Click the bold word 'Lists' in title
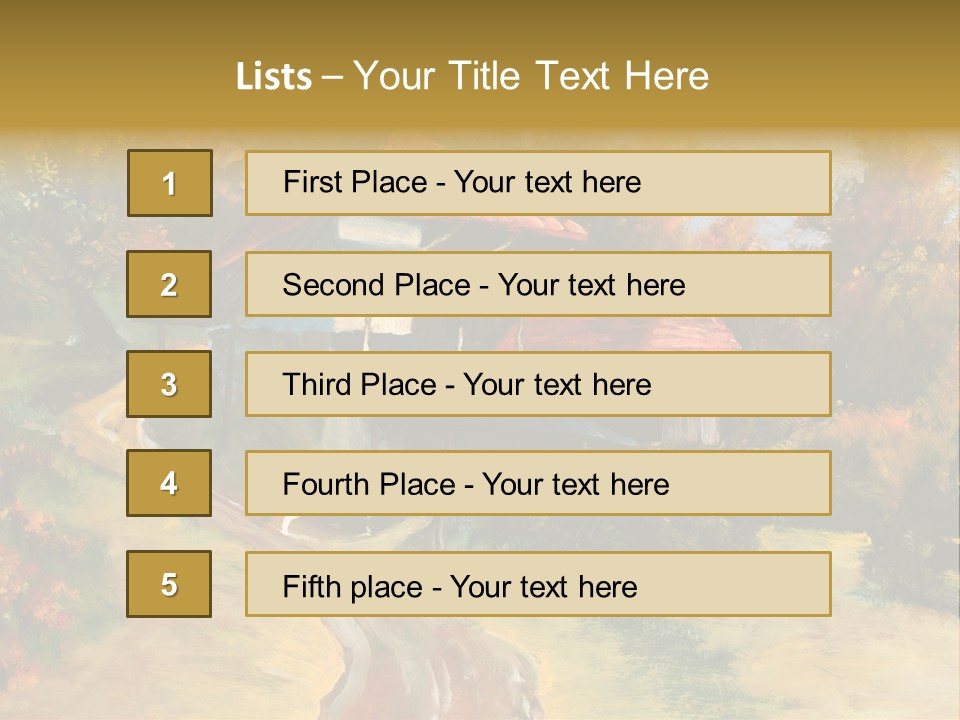Viewport: 960px width, 720px height. (273, 76)
